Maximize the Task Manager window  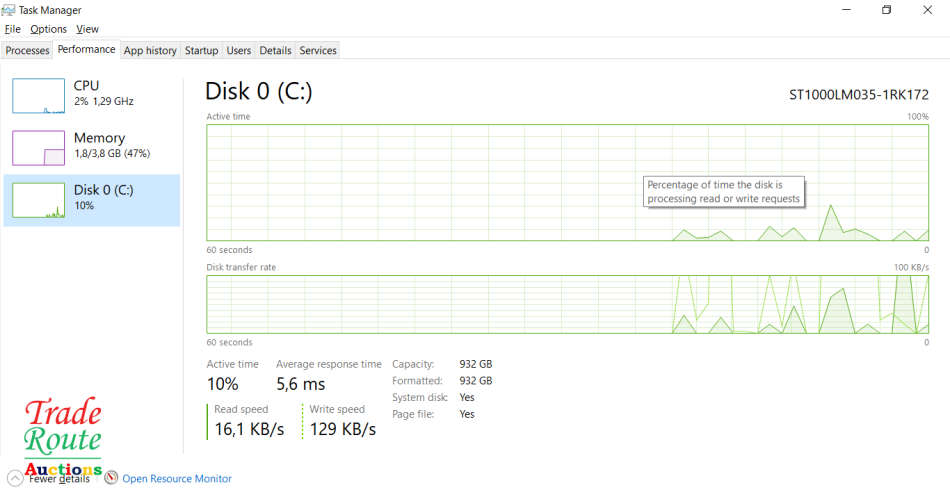tap(886, 10)
